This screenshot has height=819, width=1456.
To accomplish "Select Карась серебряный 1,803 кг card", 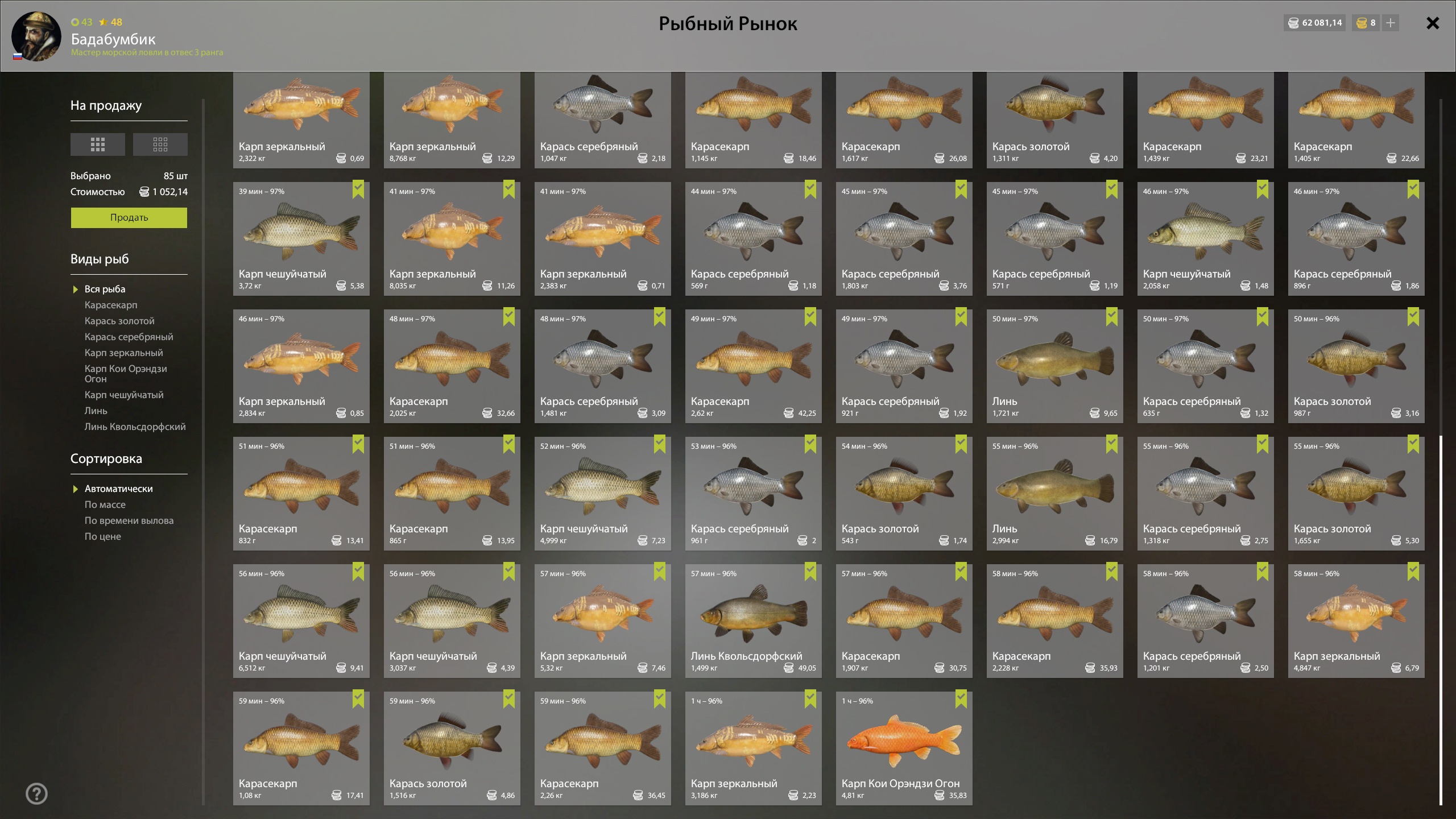I will point(904,239).
